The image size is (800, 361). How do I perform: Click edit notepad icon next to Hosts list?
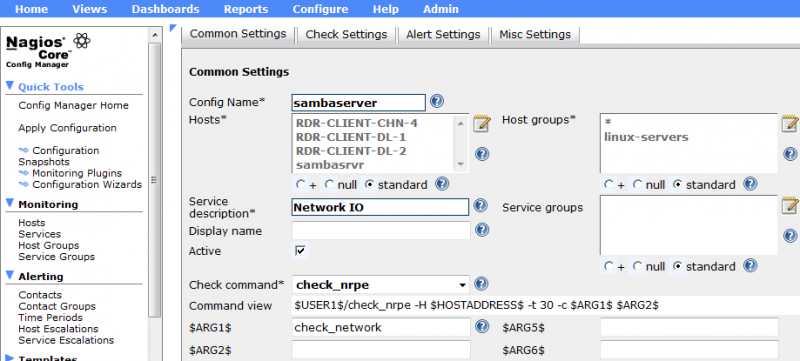(482, 123)
